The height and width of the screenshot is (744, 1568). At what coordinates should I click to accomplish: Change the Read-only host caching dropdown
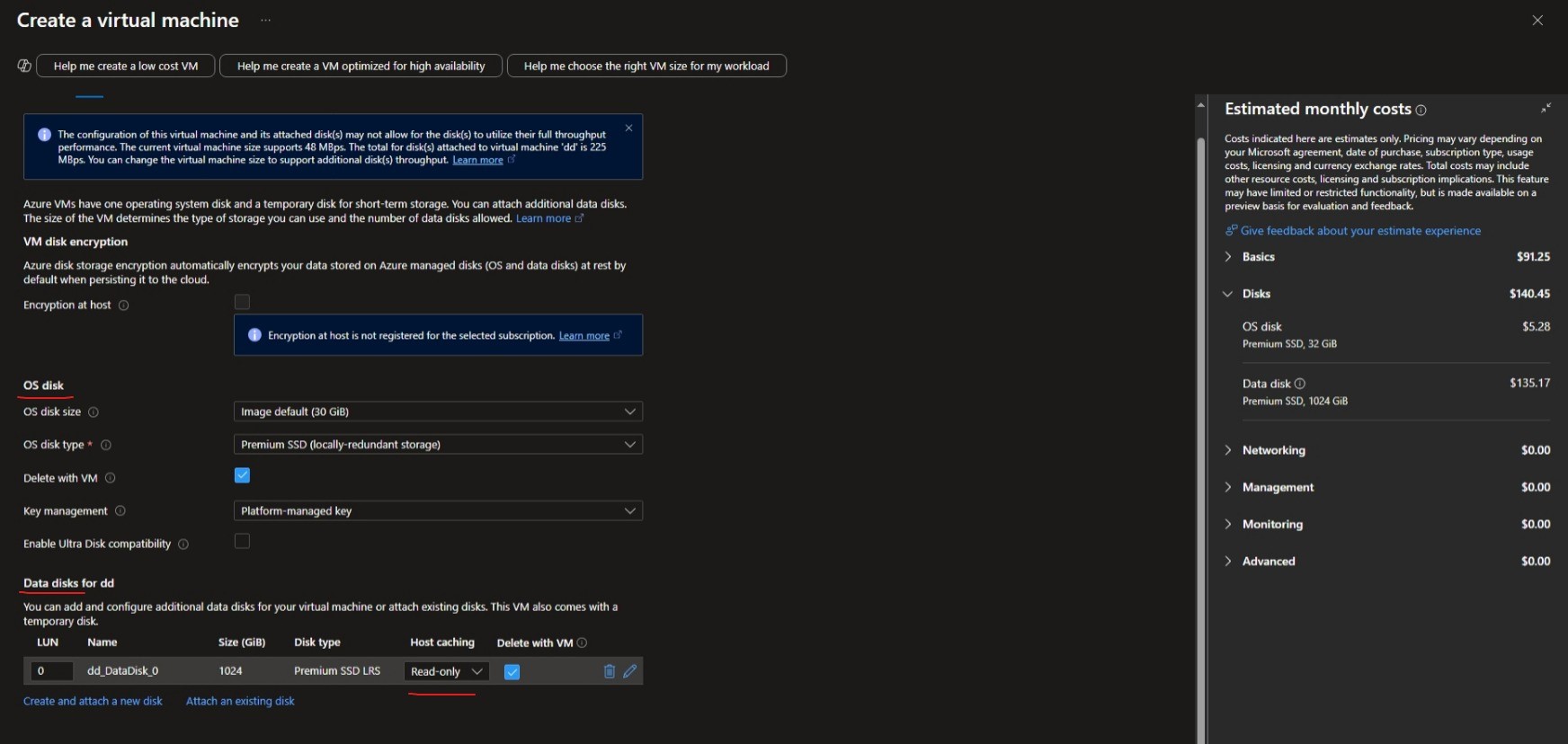click(447, 671)
